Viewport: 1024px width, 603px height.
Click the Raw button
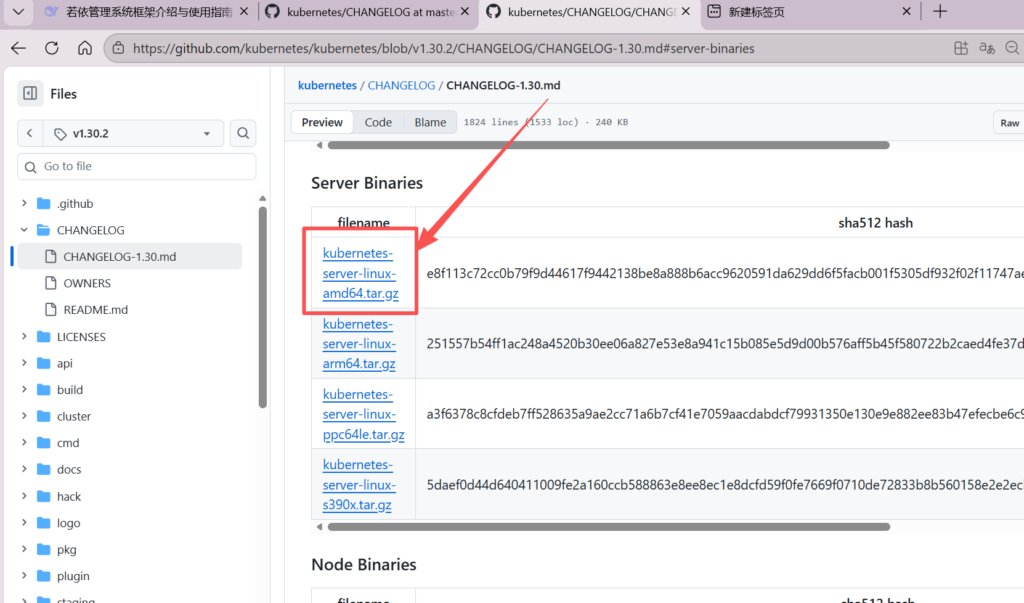click(x=1009, y=123)
